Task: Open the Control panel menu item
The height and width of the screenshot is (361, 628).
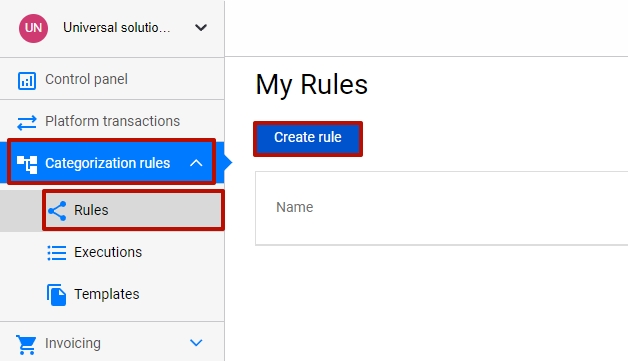Action: [x=112, y=79]
